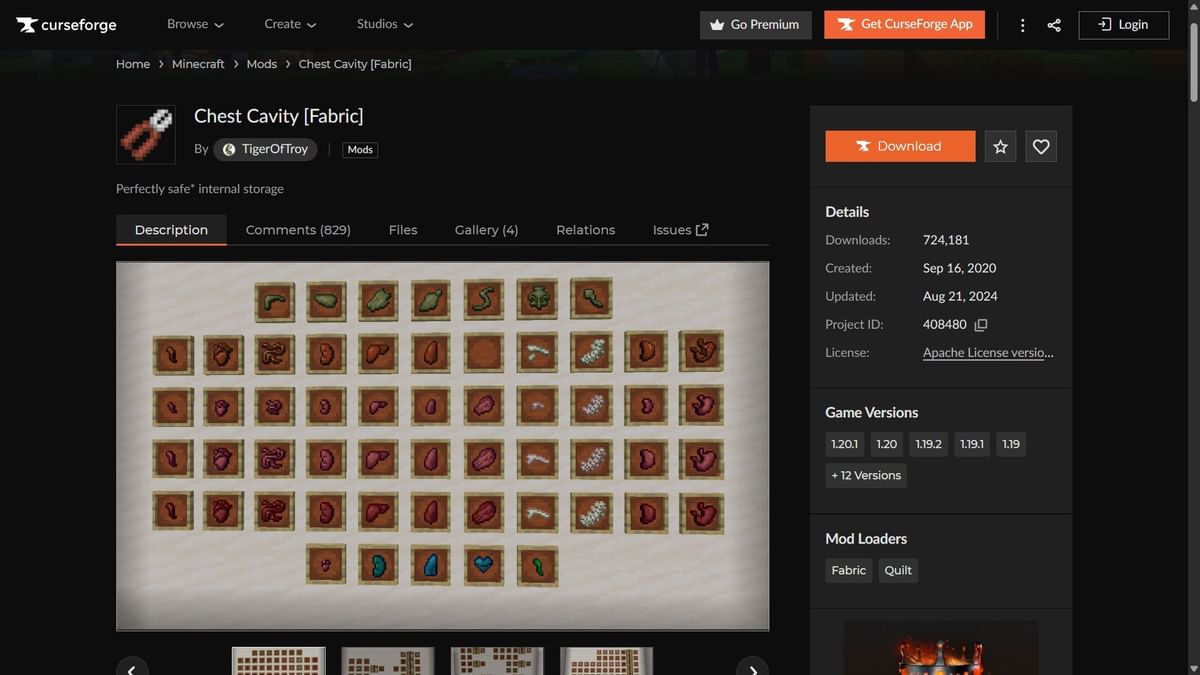Screen dimensions: 1200x675
Task: Copy the Project ID using the copy icon
Action: (981, 324)
